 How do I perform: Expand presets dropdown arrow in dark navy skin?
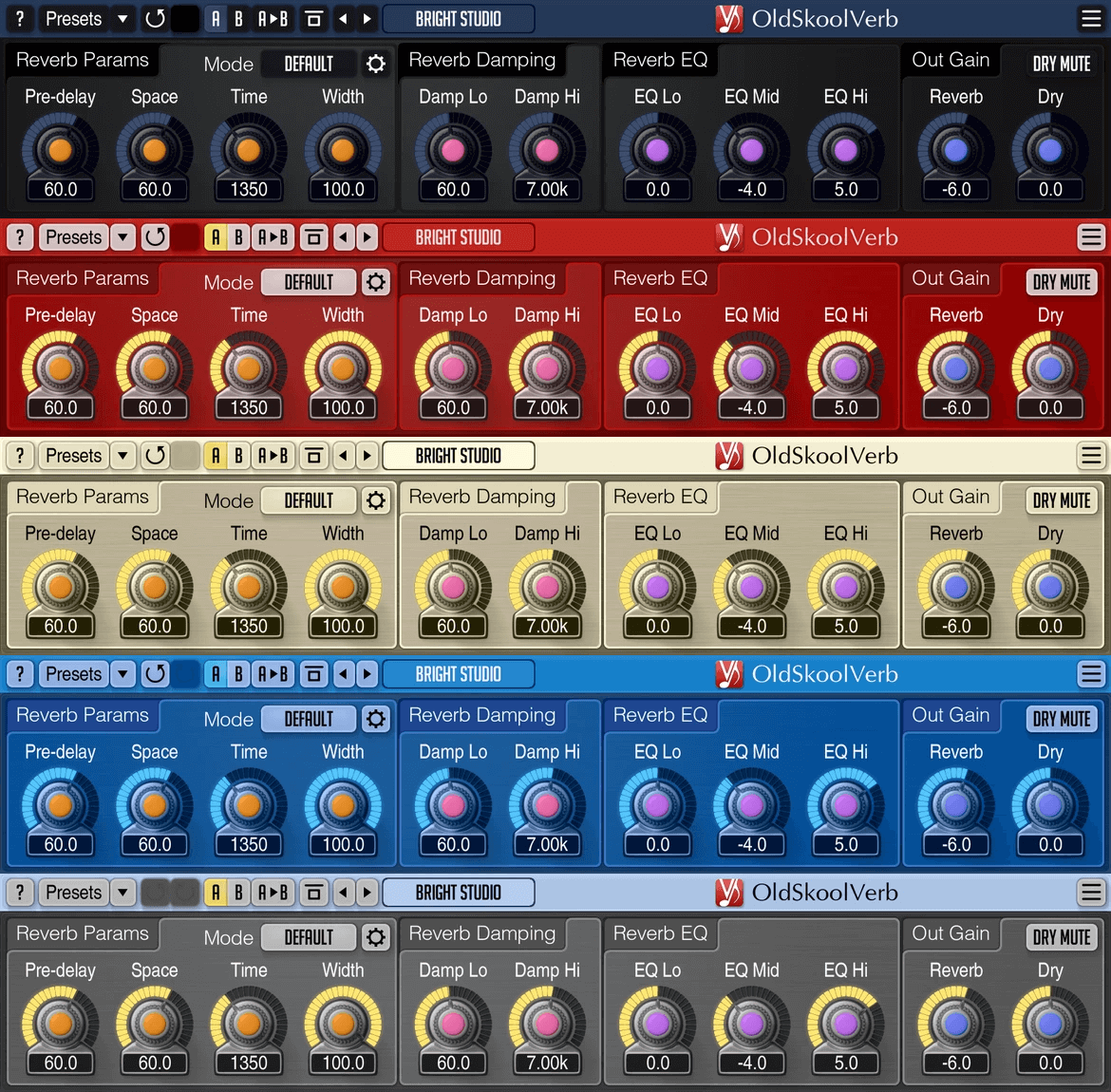(123, 19)
